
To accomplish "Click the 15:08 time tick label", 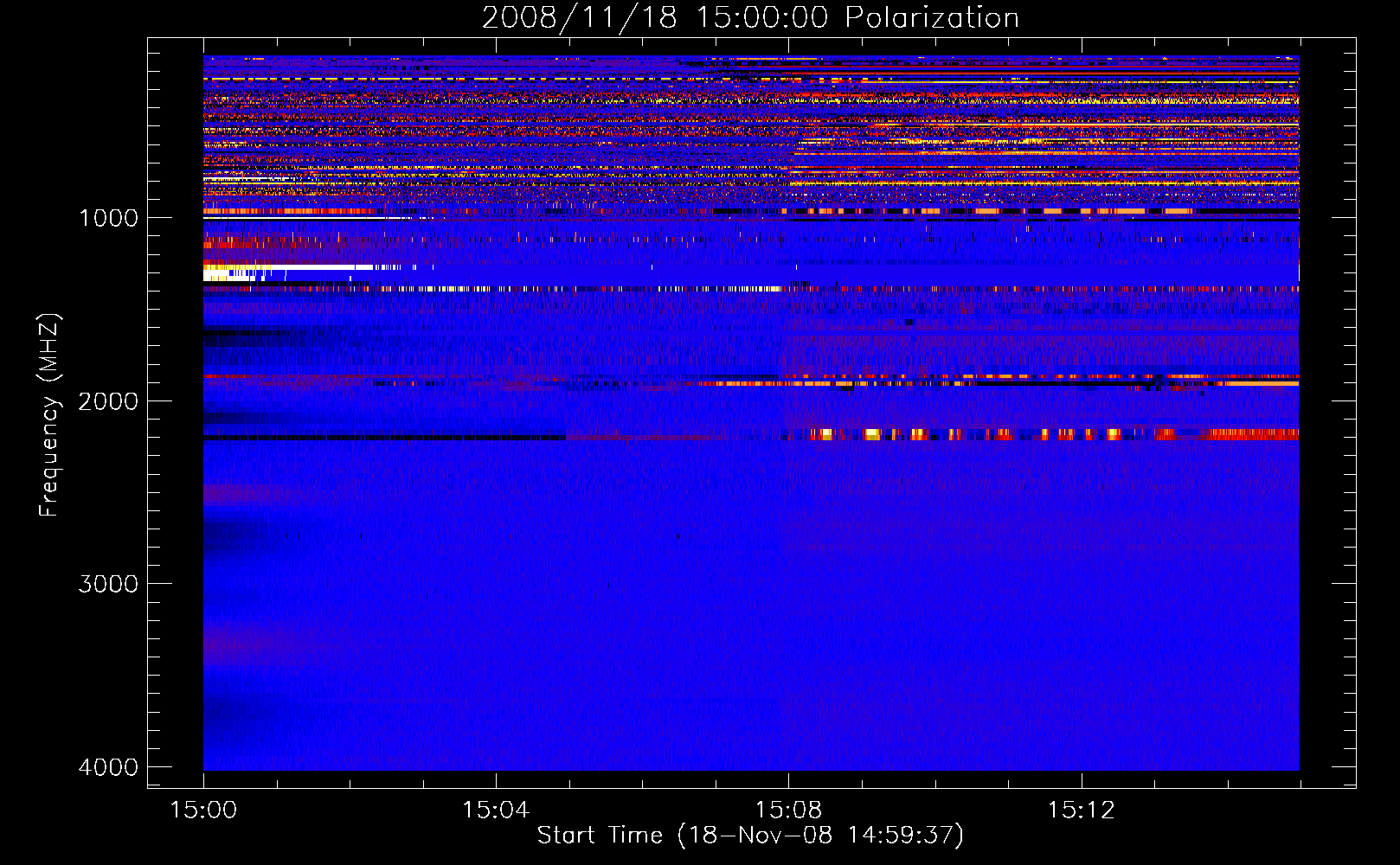I will tap(788, 811).
